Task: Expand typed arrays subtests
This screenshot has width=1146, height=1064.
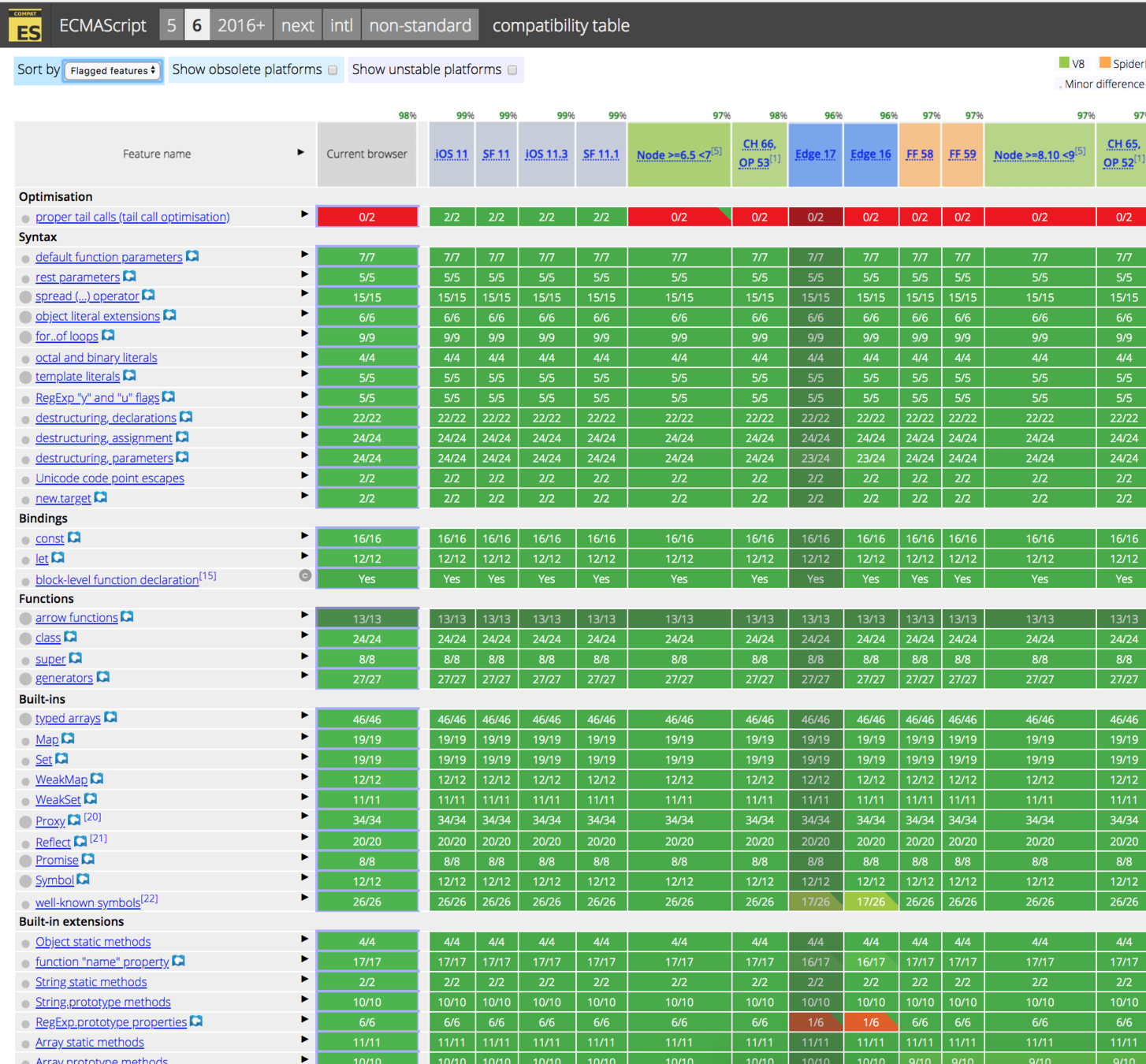Action: (x=304, y=715)
